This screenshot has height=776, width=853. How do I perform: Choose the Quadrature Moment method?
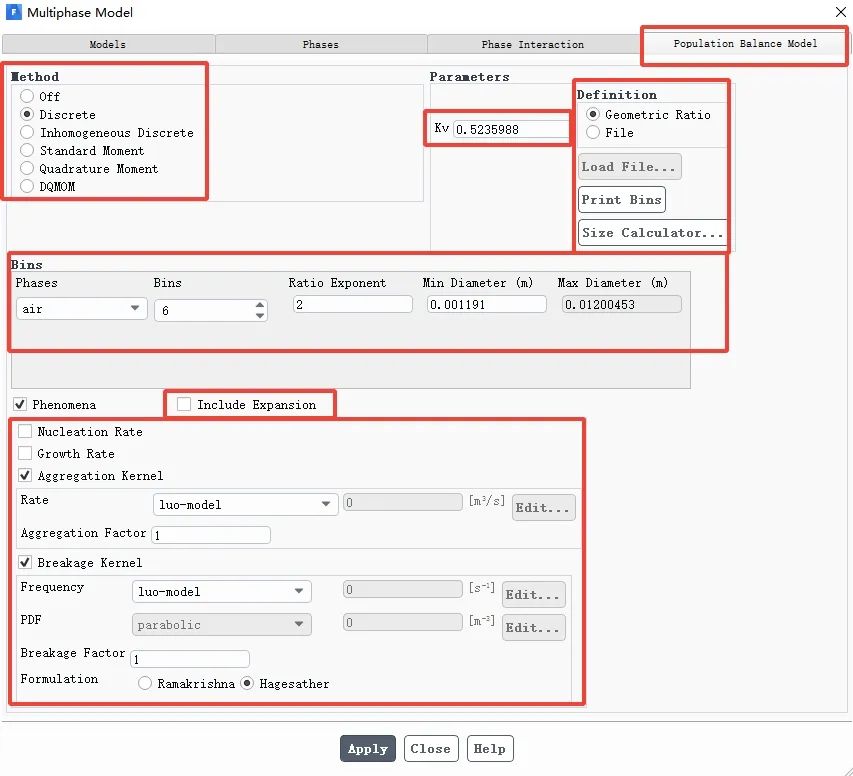coord(28,169)
